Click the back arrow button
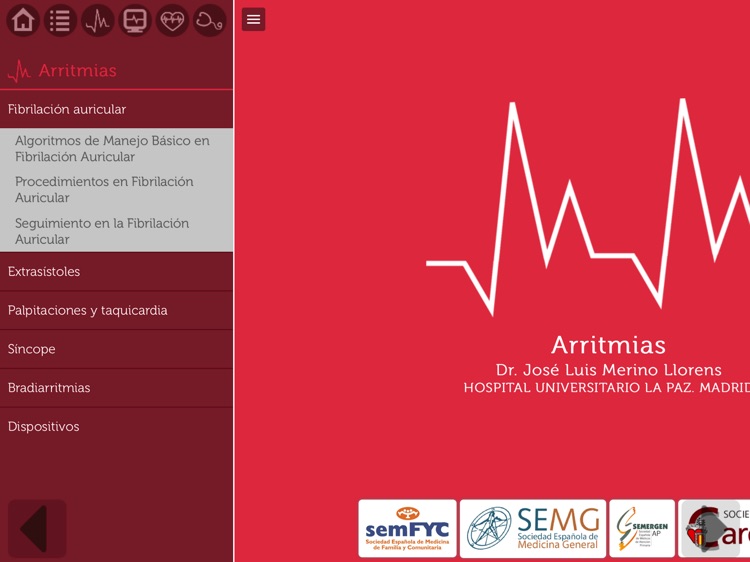Image resolution: width=750 pixels, height=562 pixels. 37,529
